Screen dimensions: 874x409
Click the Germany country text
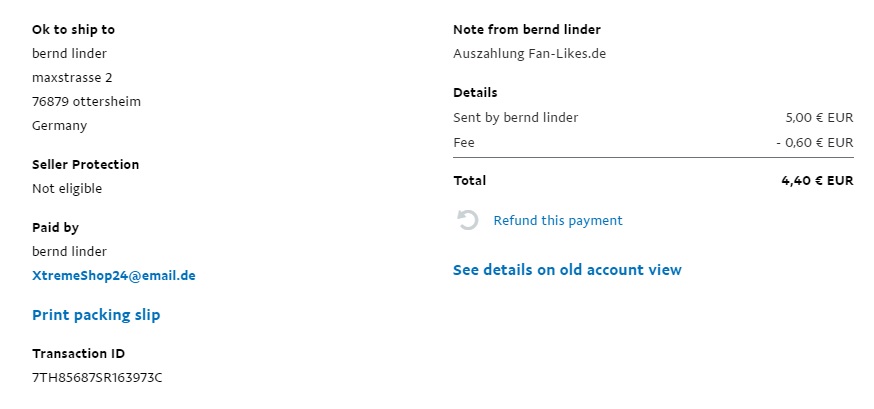tap(59, 125)
